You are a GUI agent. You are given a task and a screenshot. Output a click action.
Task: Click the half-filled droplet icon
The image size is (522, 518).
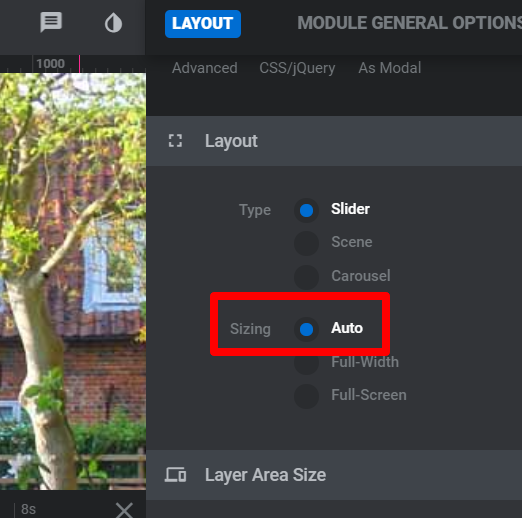pos(113,23)
